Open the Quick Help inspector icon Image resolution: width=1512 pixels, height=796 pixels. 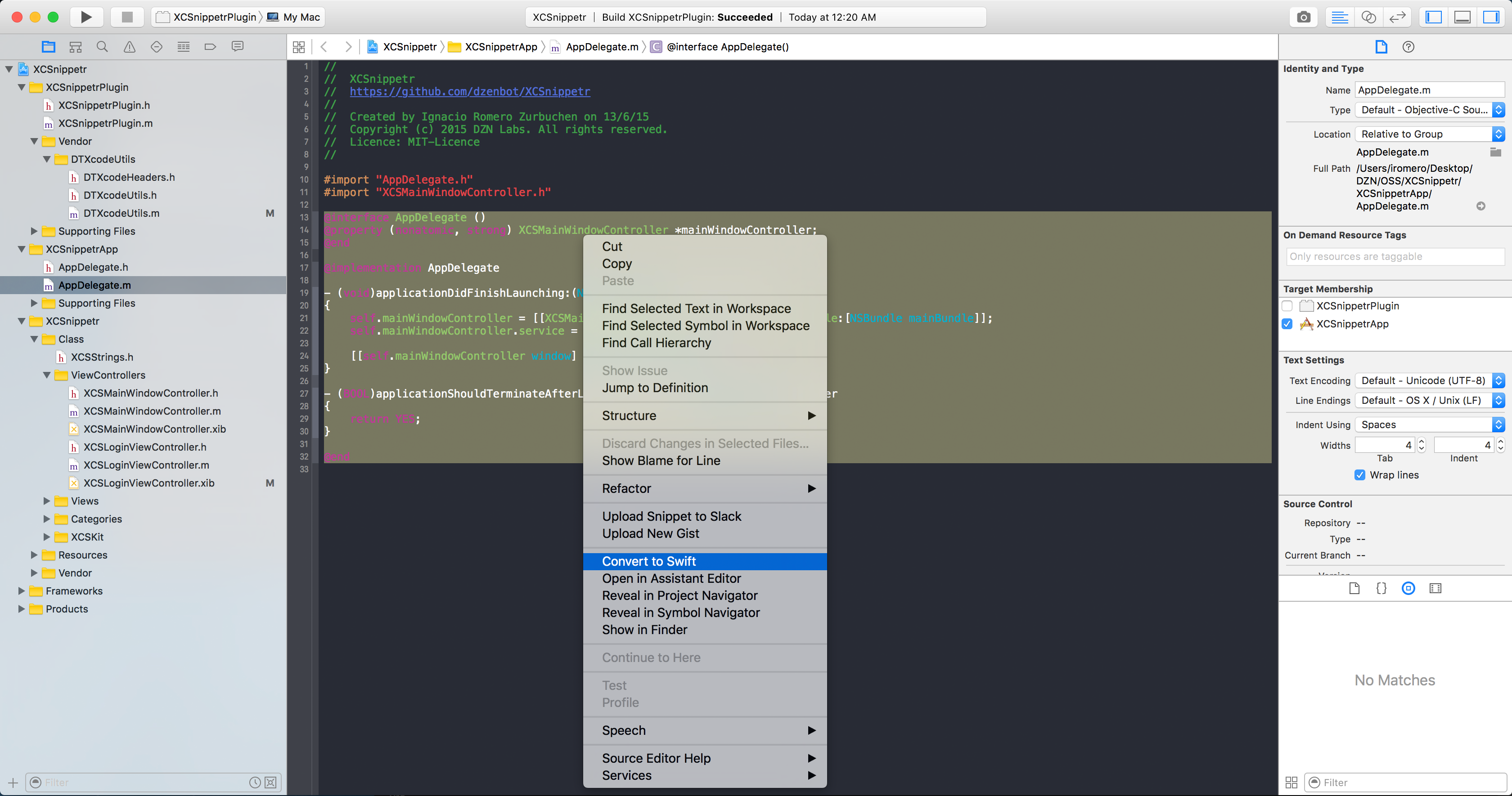1408,47
